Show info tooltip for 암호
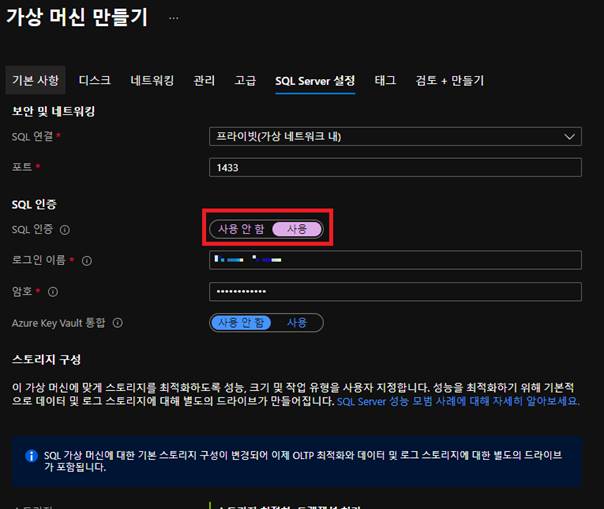604x509 pixels. point(53,292)
